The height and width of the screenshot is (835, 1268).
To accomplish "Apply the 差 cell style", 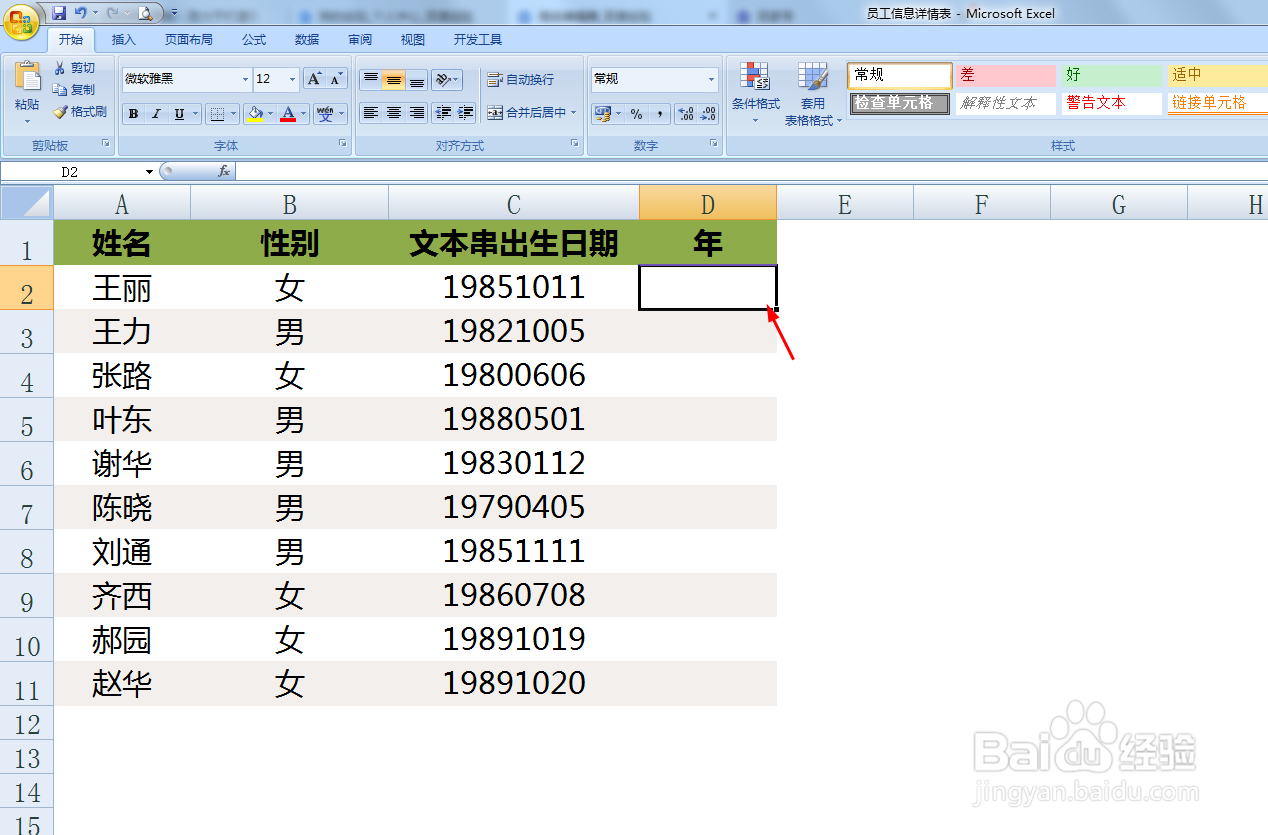I will click(x=1005, y=75).
